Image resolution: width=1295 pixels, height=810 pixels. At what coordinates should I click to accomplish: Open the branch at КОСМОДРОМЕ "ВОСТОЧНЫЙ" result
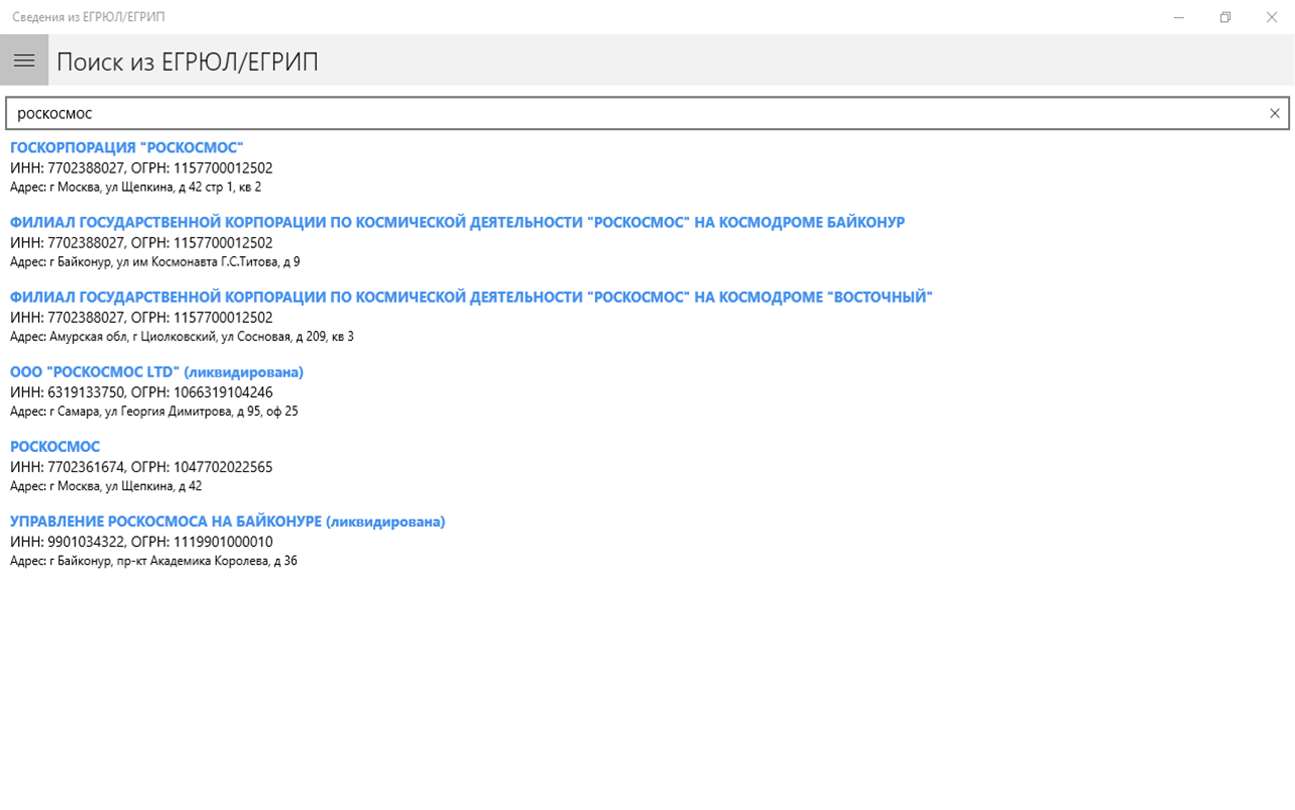point(471,298)
